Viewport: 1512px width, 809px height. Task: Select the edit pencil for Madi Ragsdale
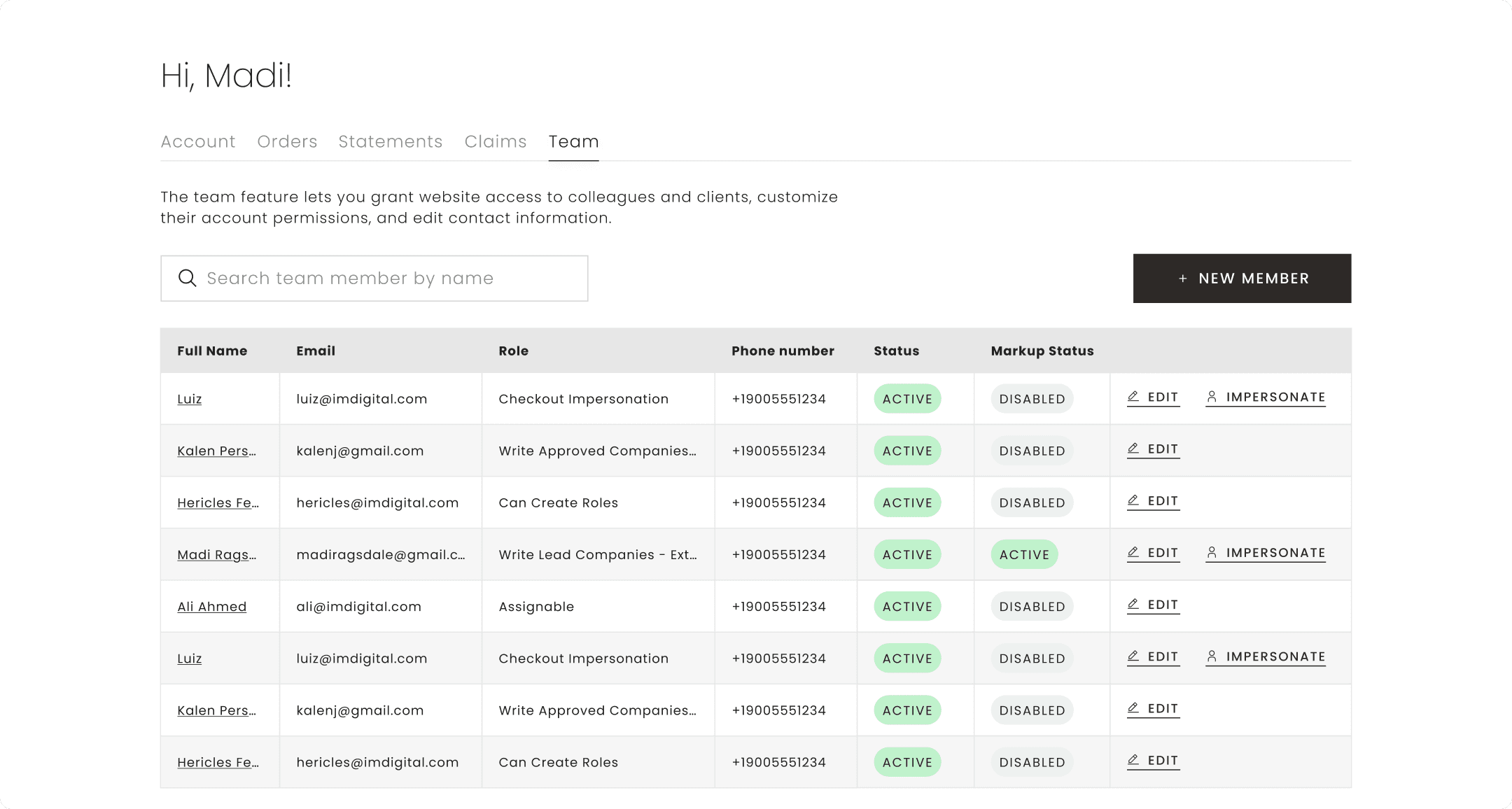click(1134, 552)
